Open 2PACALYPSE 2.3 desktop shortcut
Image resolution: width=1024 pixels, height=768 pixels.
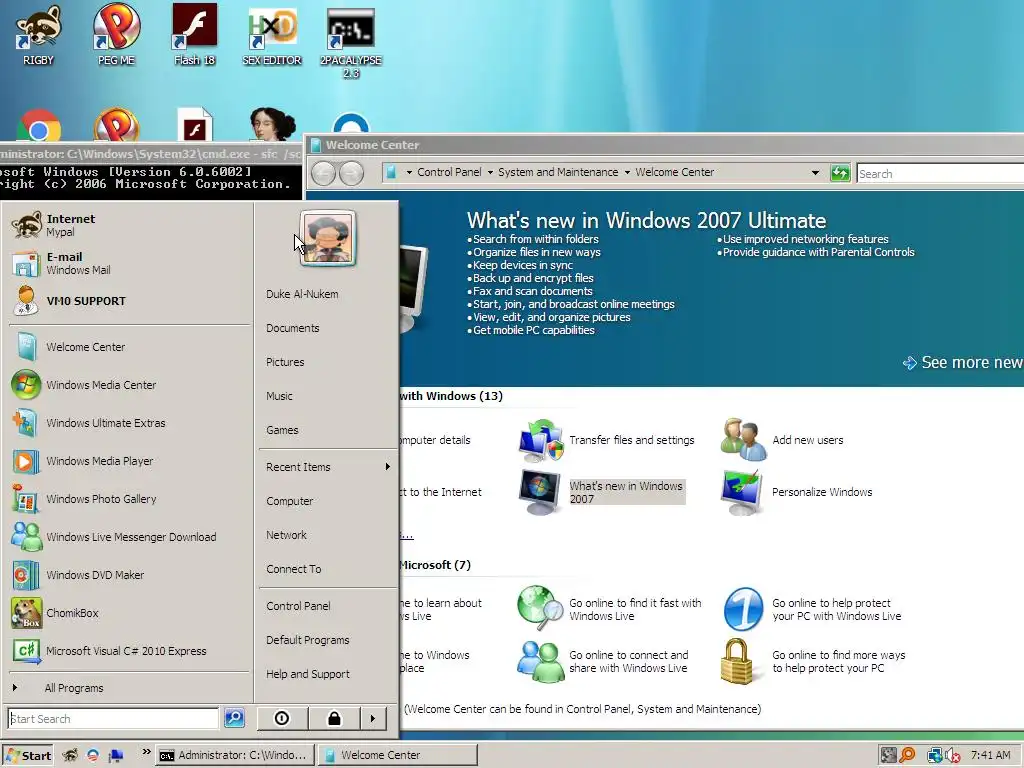tap(351, 42)
